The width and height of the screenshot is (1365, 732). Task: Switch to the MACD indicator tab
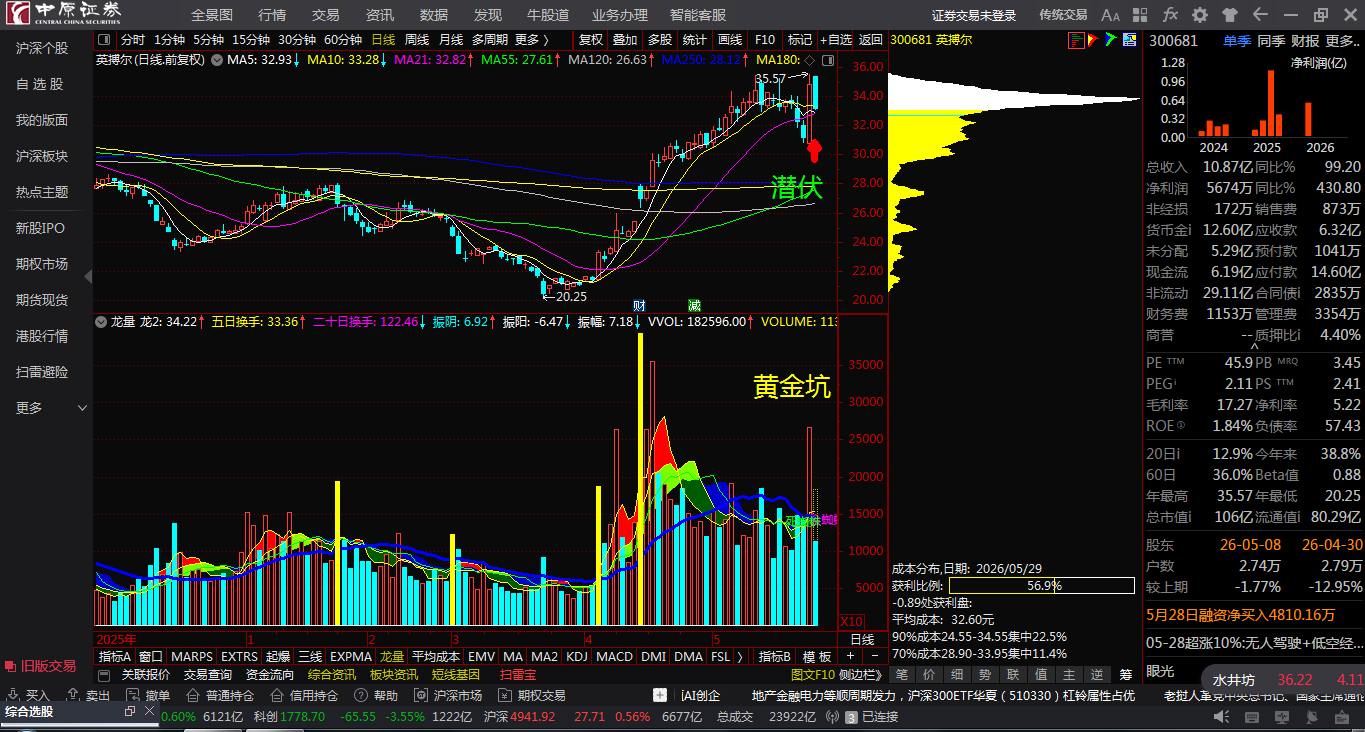point(614,656)
